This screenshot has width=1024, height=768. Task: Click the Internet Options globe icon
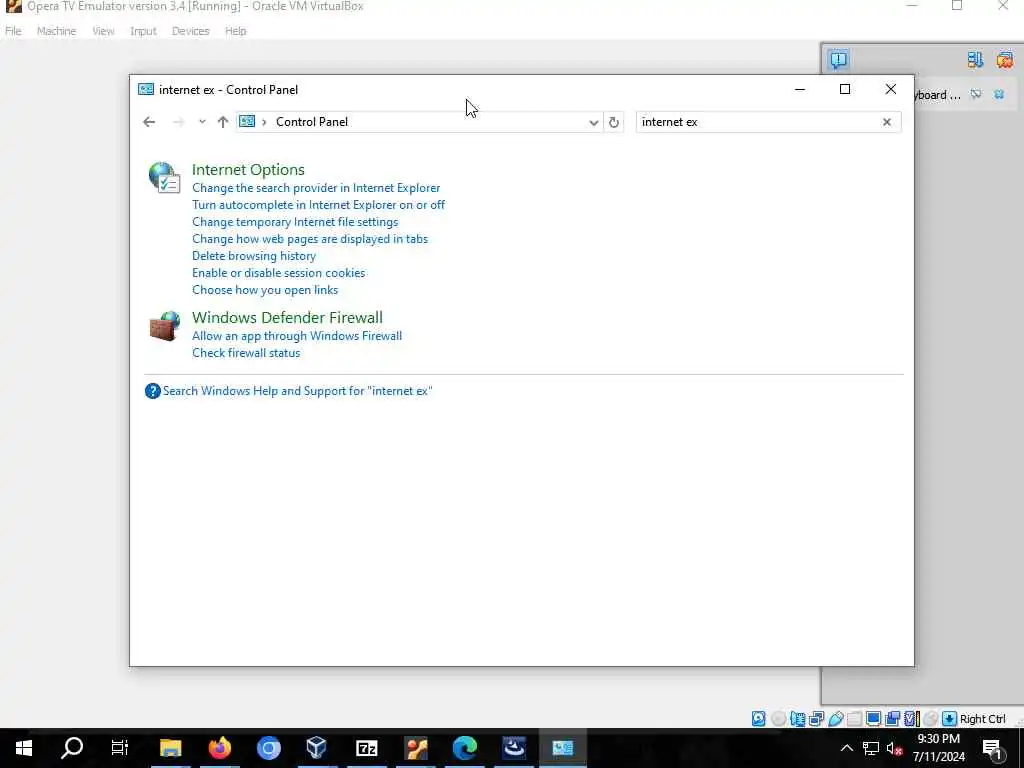164,177
